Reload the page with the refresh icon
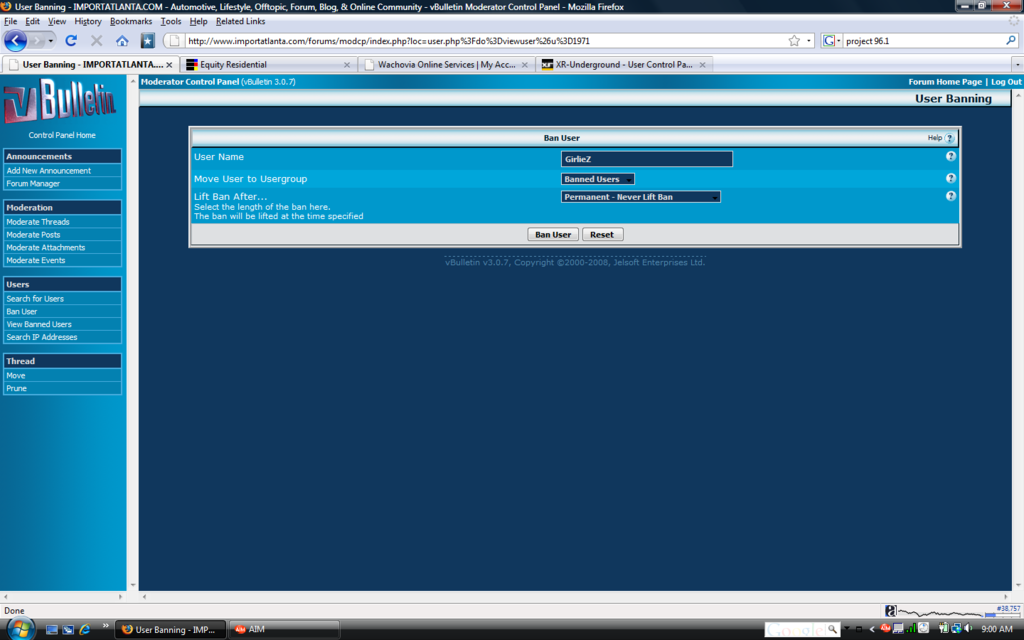1024x640 pixels. click(71, 41)
